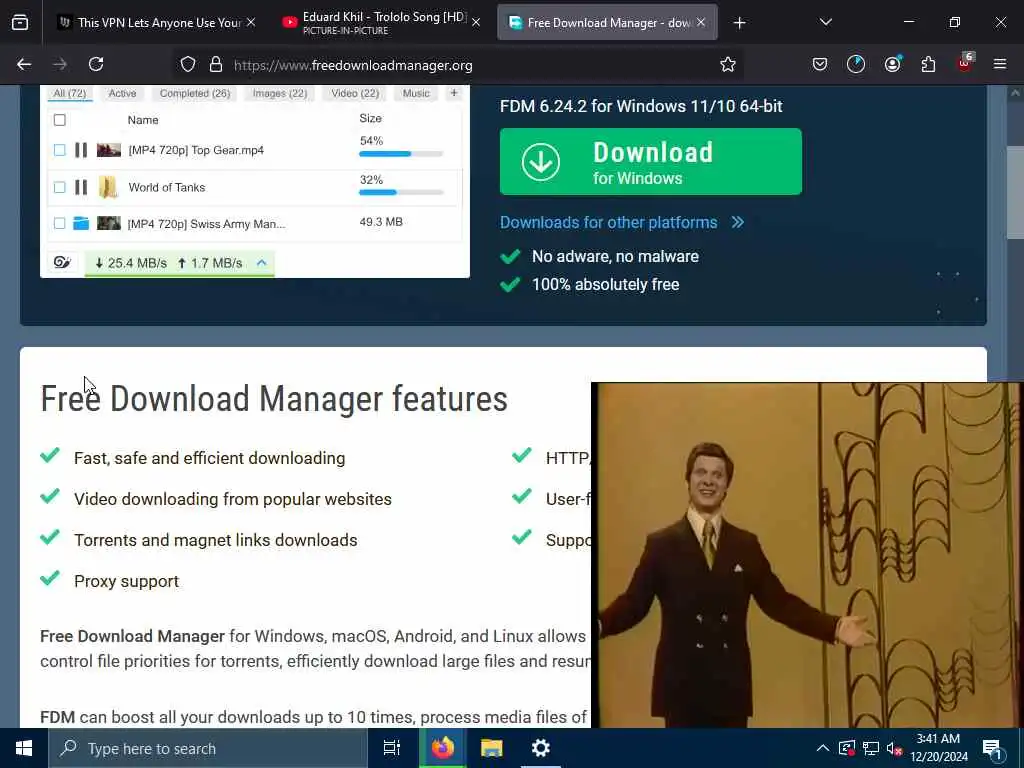
Task: Click the World of Tanks 32% progress bar
Action: point(401,193)
